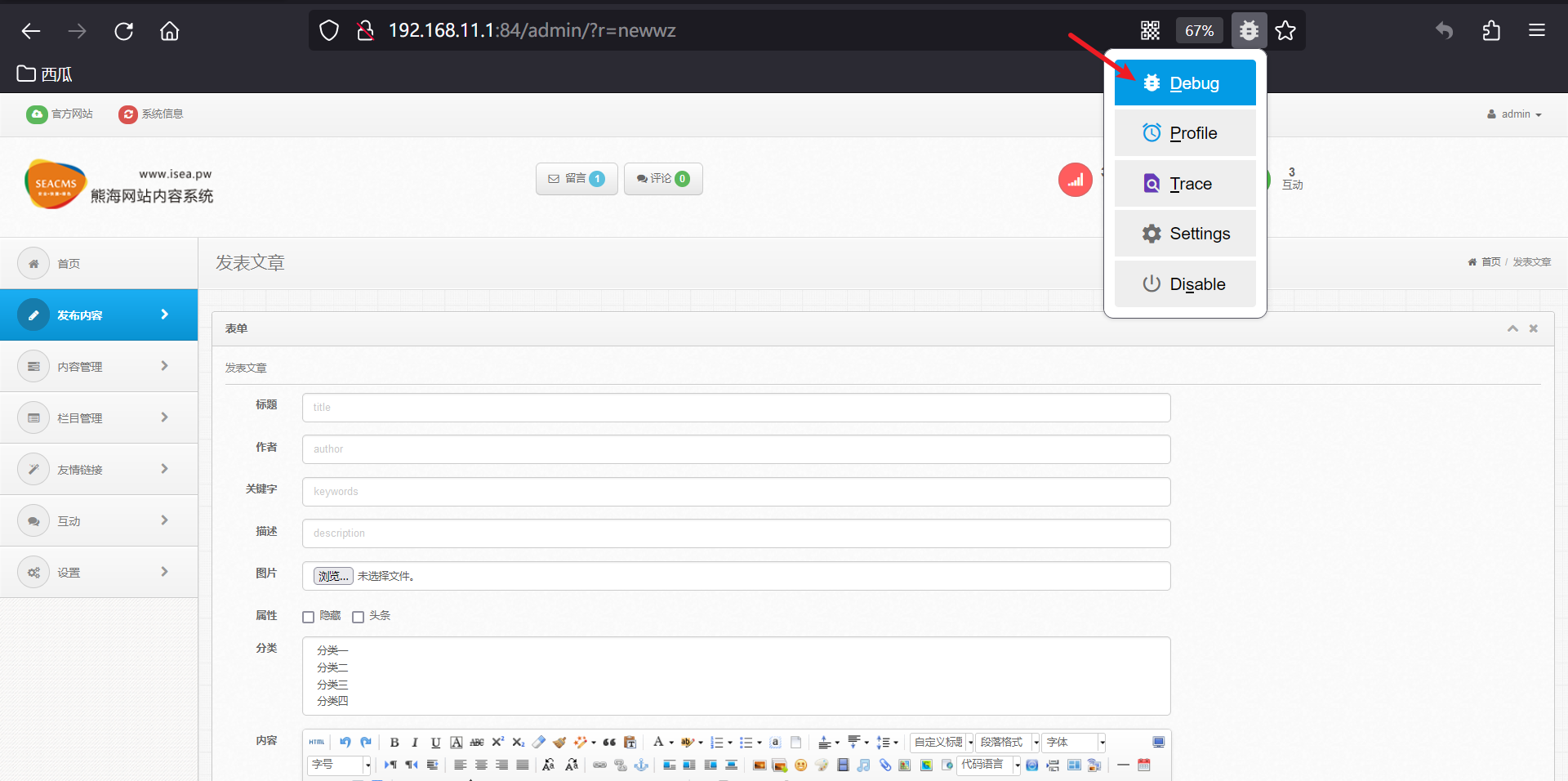
Task: Open the 段落格式 dropdown
Action: 1008,742
